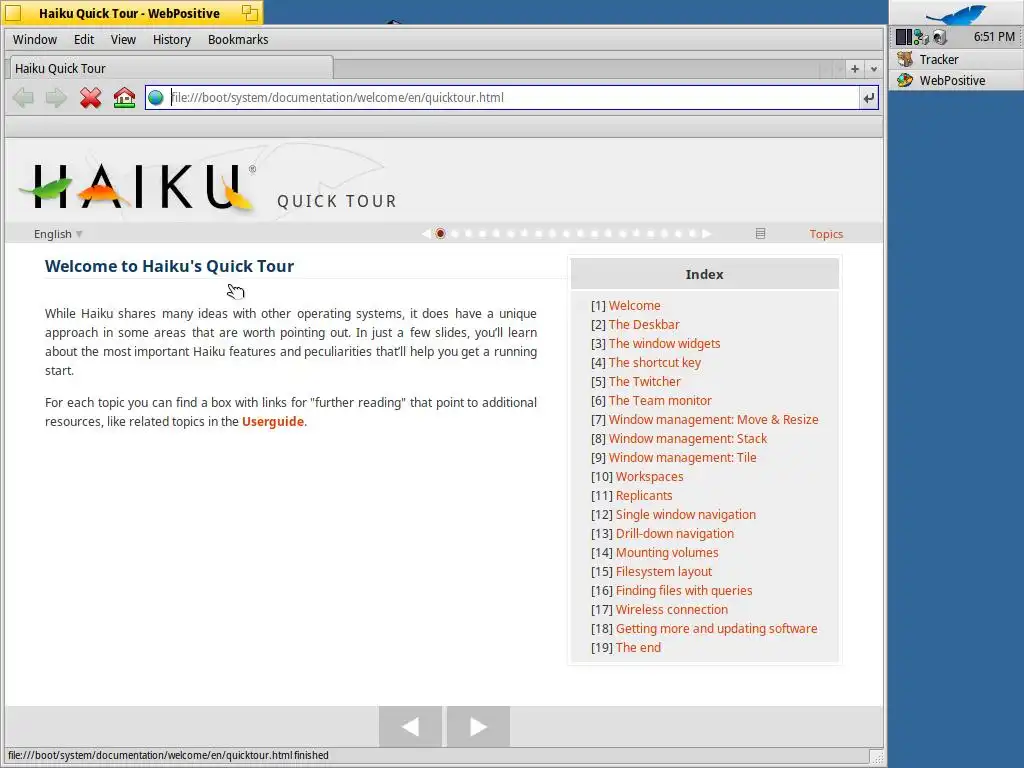
Task: Click the globe favicon in the address bar
Action: coord(155,98)
